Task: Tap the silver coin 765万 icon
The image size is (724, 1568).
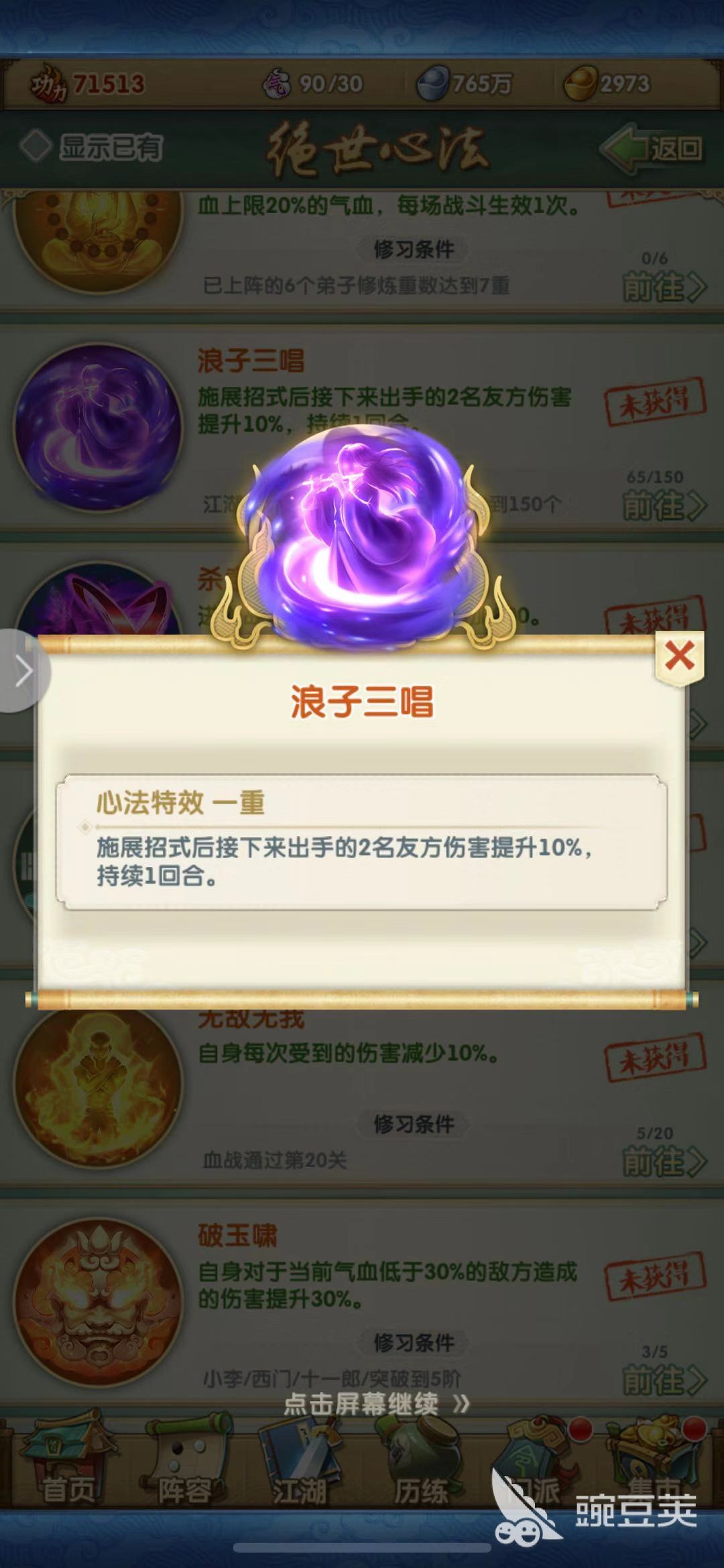Action: (434, 84)
